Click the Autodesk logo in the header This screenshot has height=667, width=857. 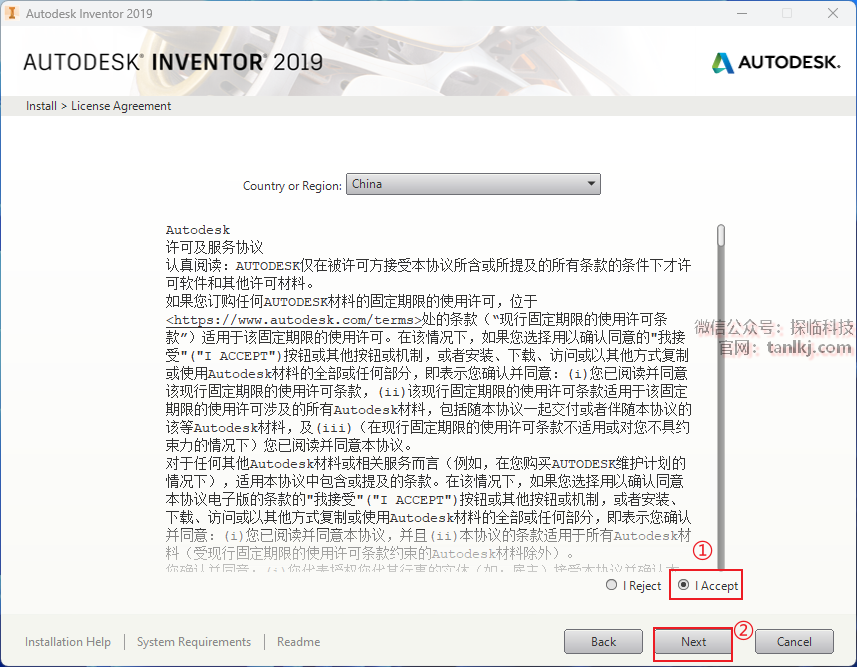pos(776,62)
